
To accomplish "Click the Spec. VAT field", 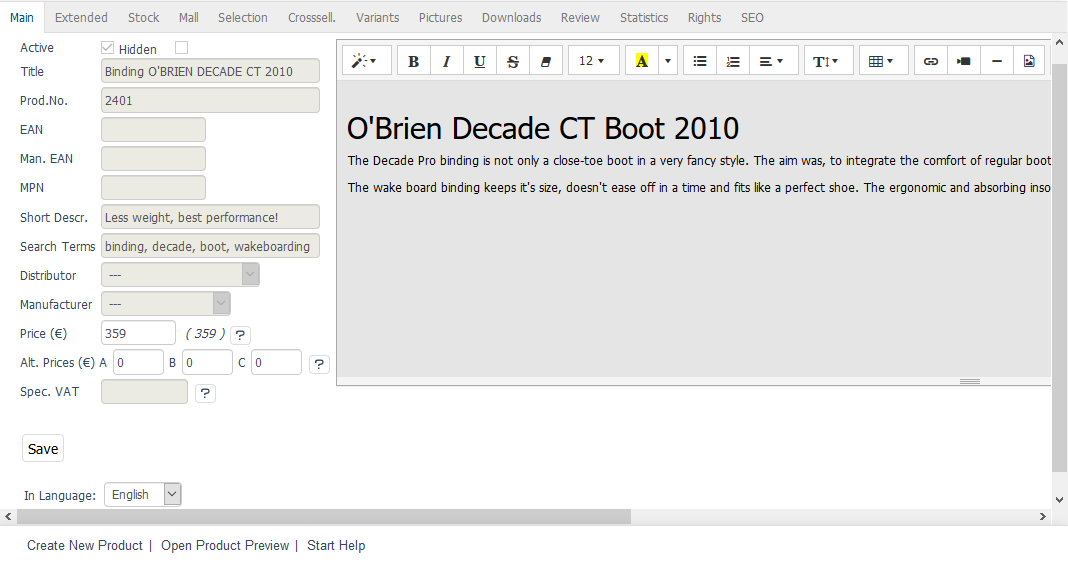I will point(144,391).
